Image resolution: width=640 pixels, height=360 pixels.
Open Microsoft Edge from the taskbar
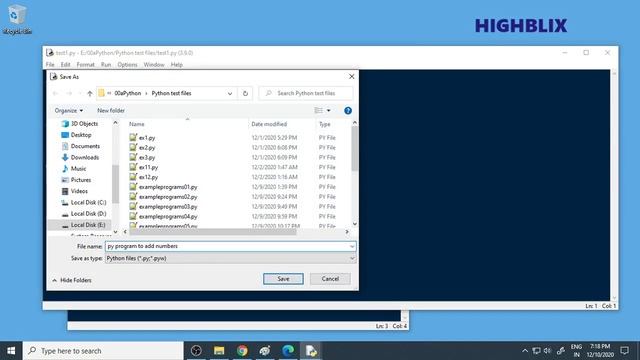(x=288, y=351)
